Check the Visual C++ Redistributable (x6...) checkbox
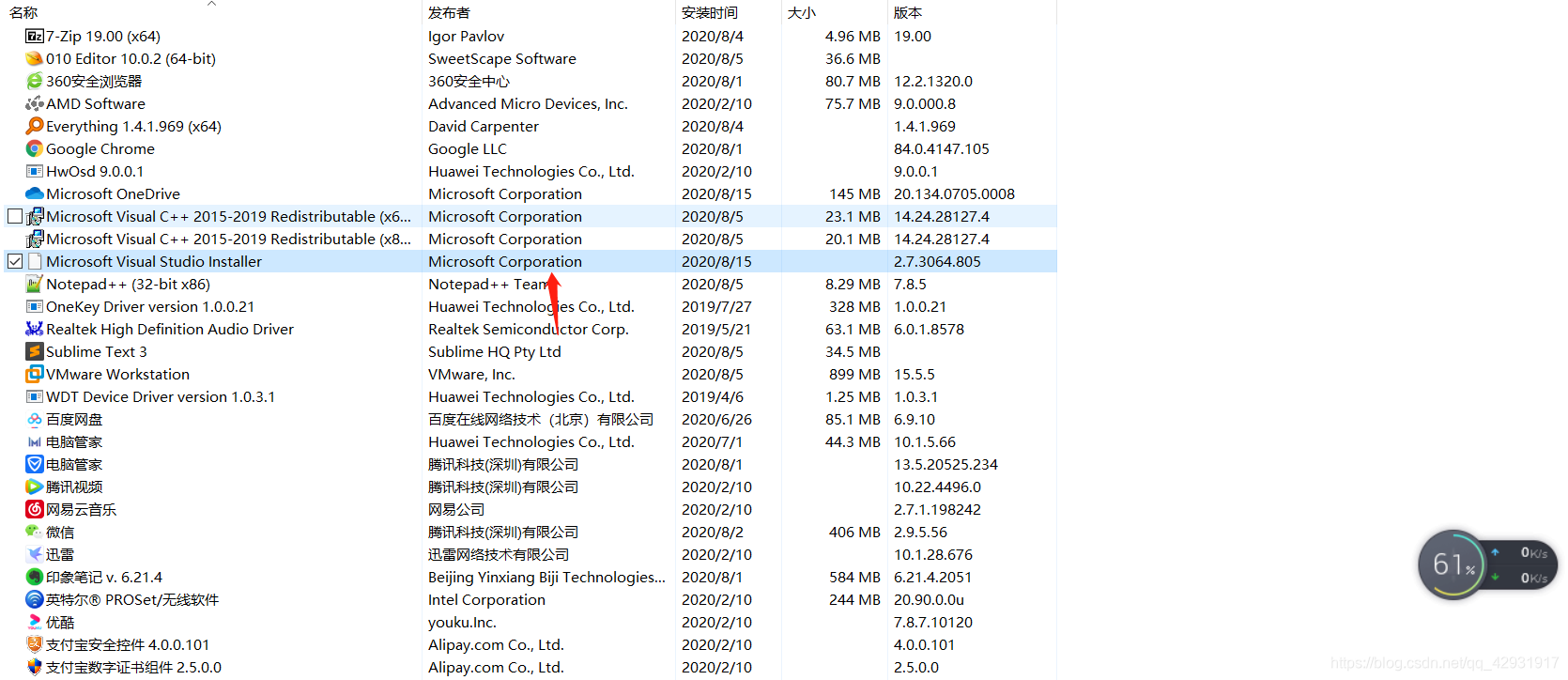The height and width of the screenshot is (680, 1568). pyautogui.click(x=15, y=216)
